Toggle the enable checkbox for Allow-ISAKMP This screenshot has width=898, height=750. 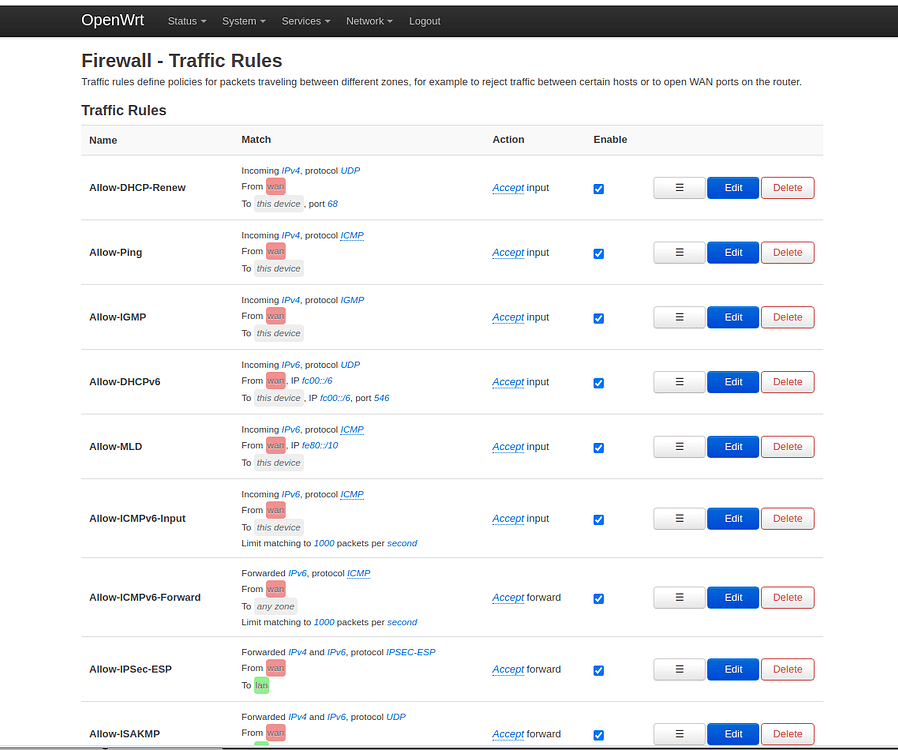point(598,734)
